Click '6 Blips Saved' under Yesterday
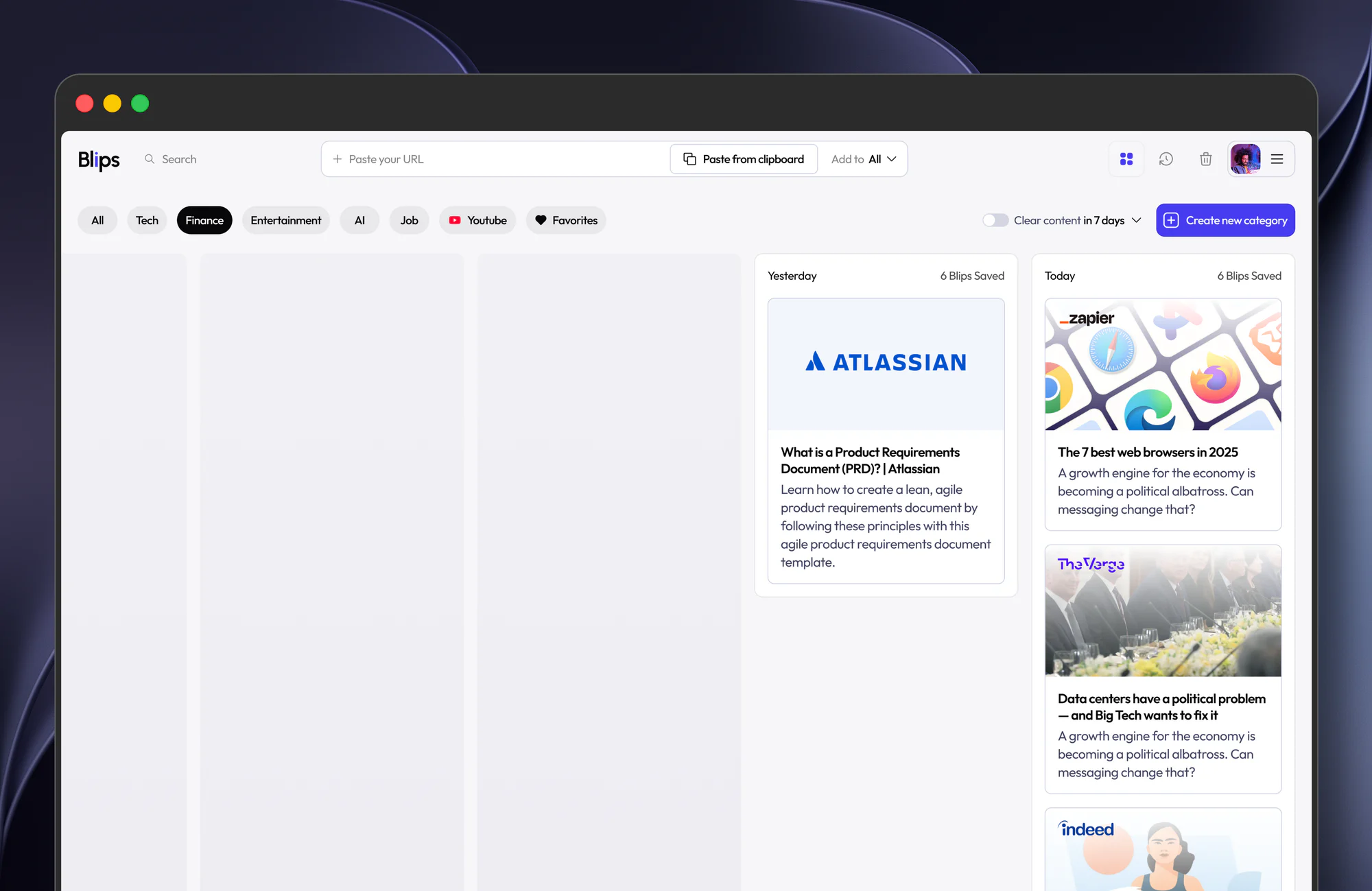 972,276
